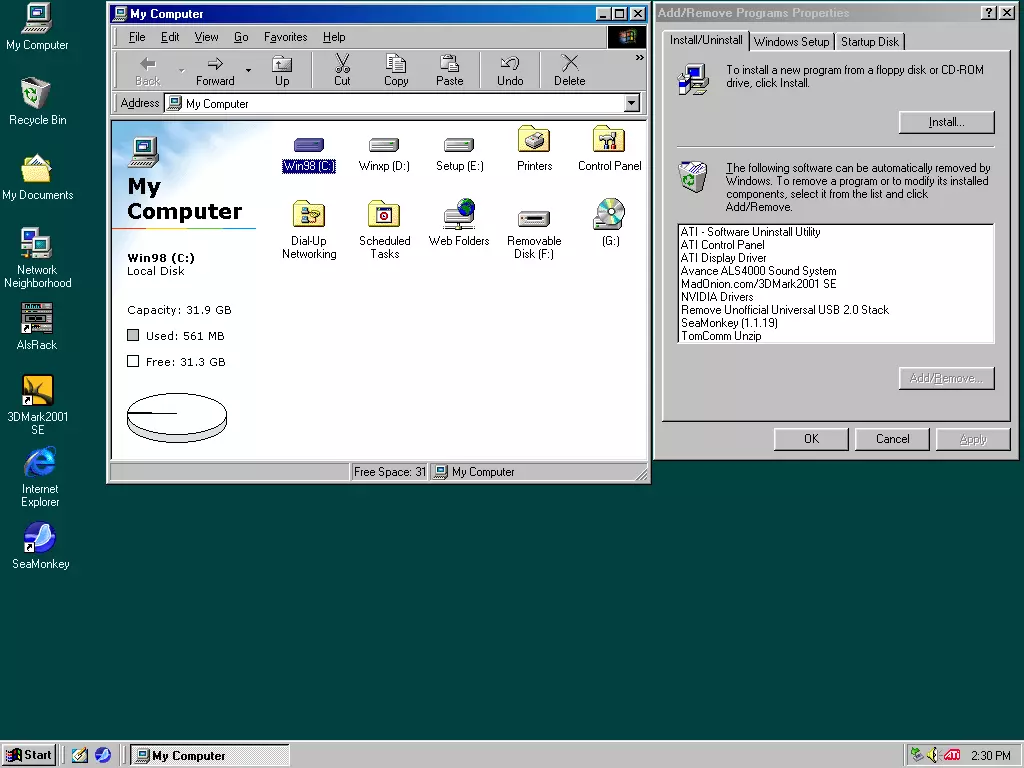Viewport: 1024px width, 768px height.
Task: Open the Help menu in My Computer
Action: [334, 37]
